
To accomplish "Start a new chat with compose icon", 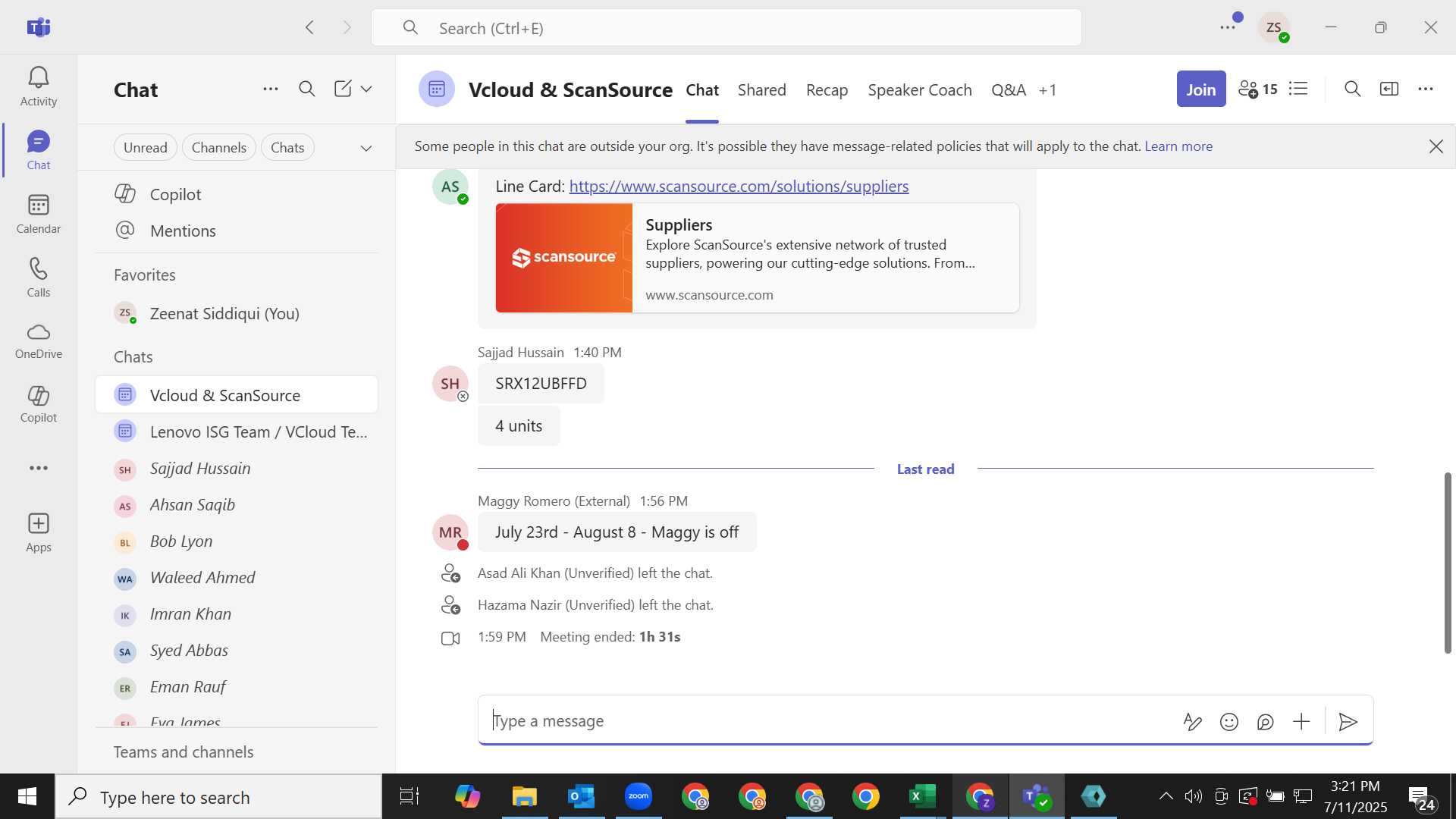I will coord(343,89).
